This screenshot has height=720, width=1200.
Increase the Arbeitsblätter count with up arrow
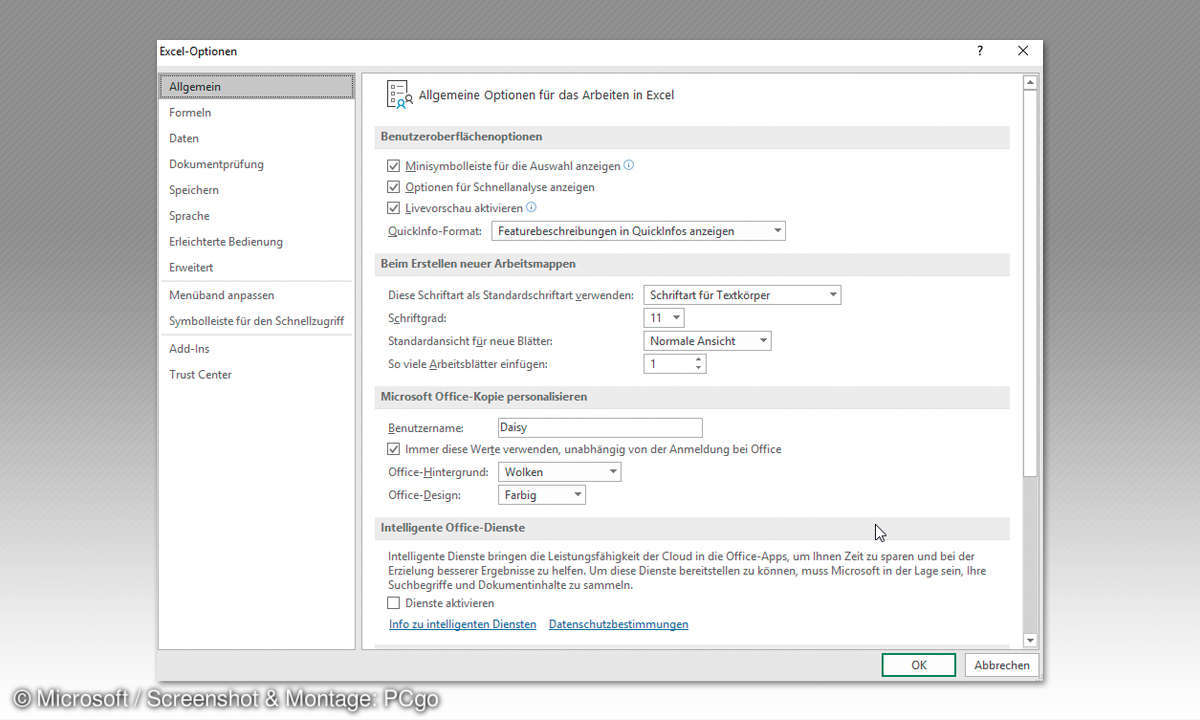[698, 359]
